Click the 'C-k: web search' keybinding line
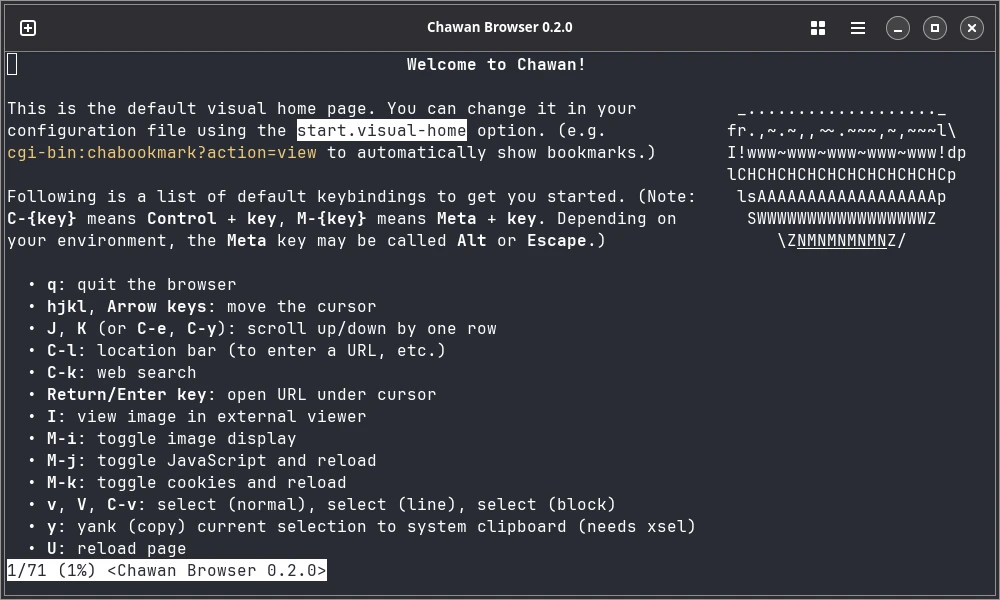The image size is (1000, 600). 121,372
